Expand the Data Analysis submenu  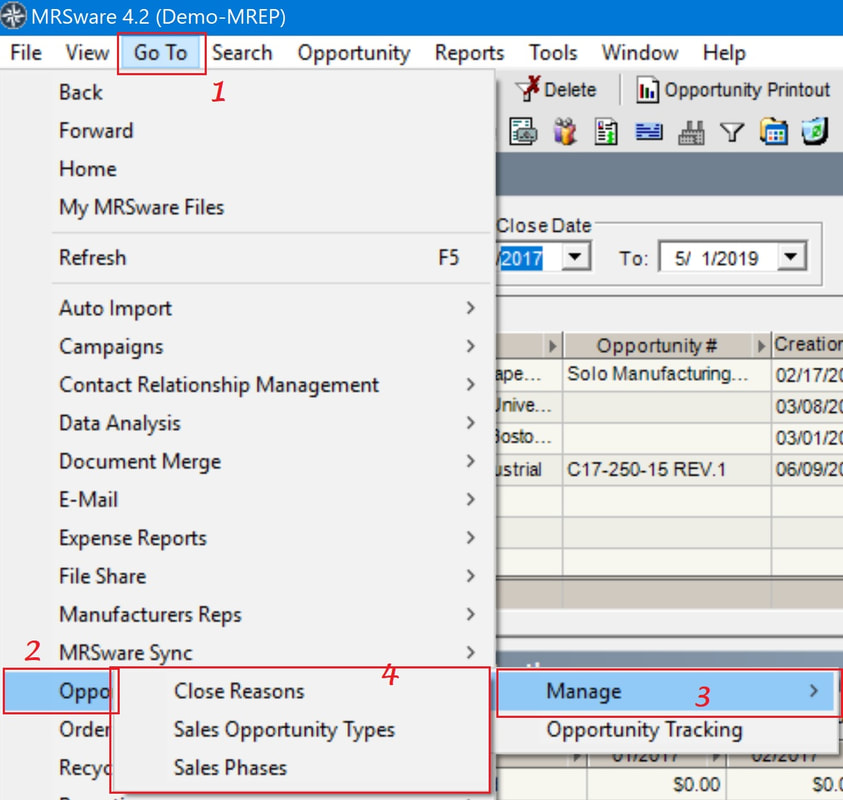pyautogui.click(x=247, y=423)
